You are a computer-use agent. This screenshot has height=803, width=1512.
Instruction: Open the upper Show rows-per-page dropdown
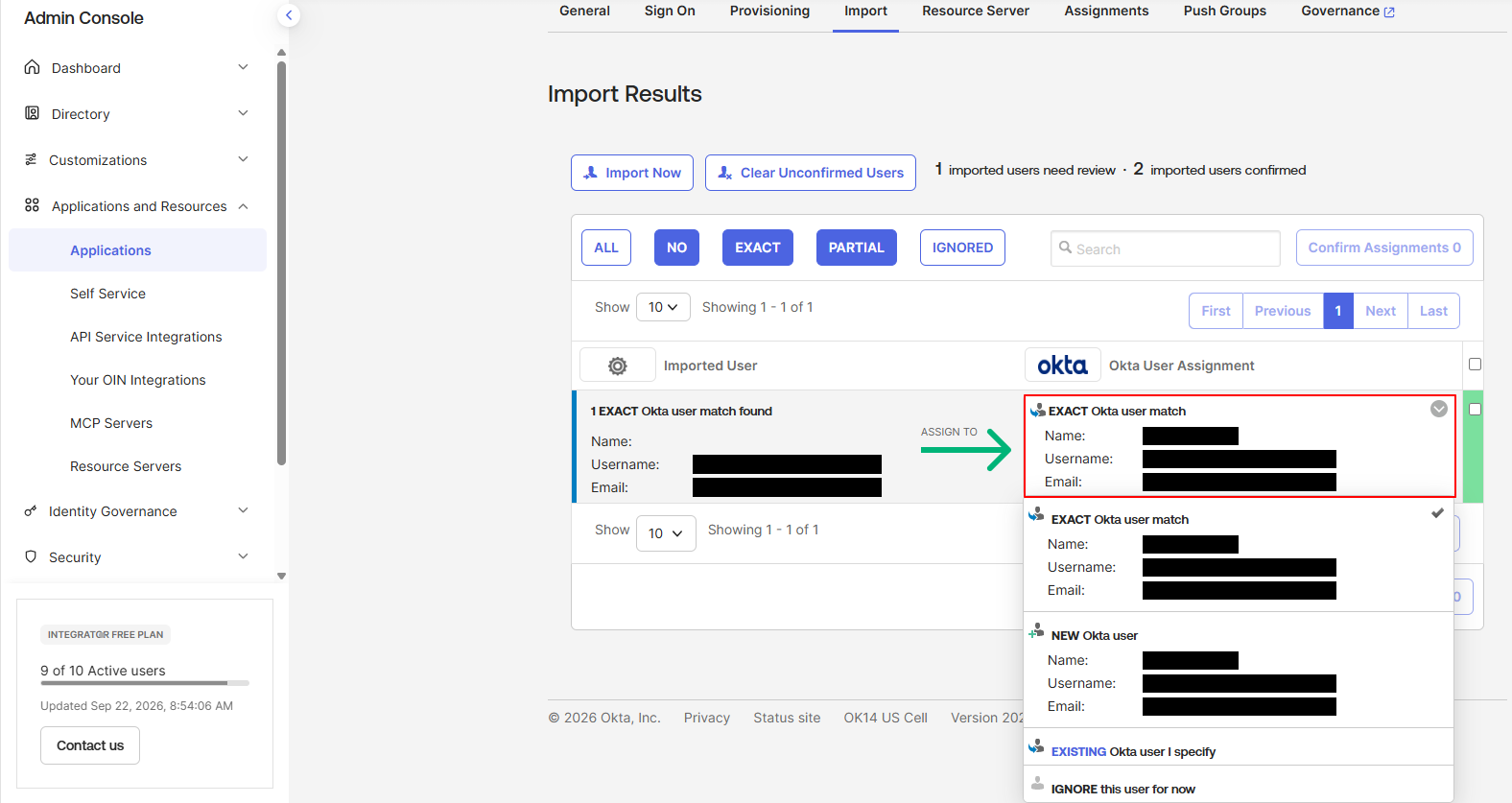point(663,307)
